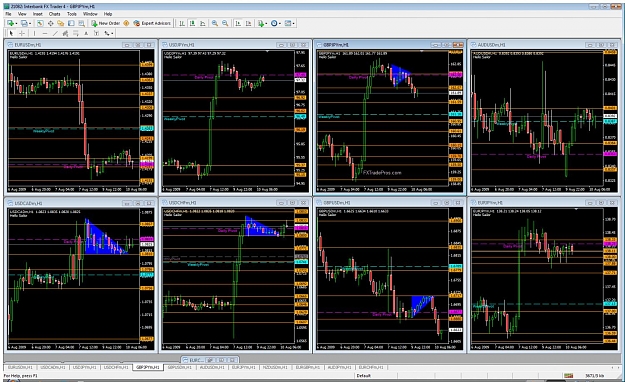Viewport: 625px width, 382px height.
Task: Toggle the Chart Shift icon
Action: pos(248,23)
